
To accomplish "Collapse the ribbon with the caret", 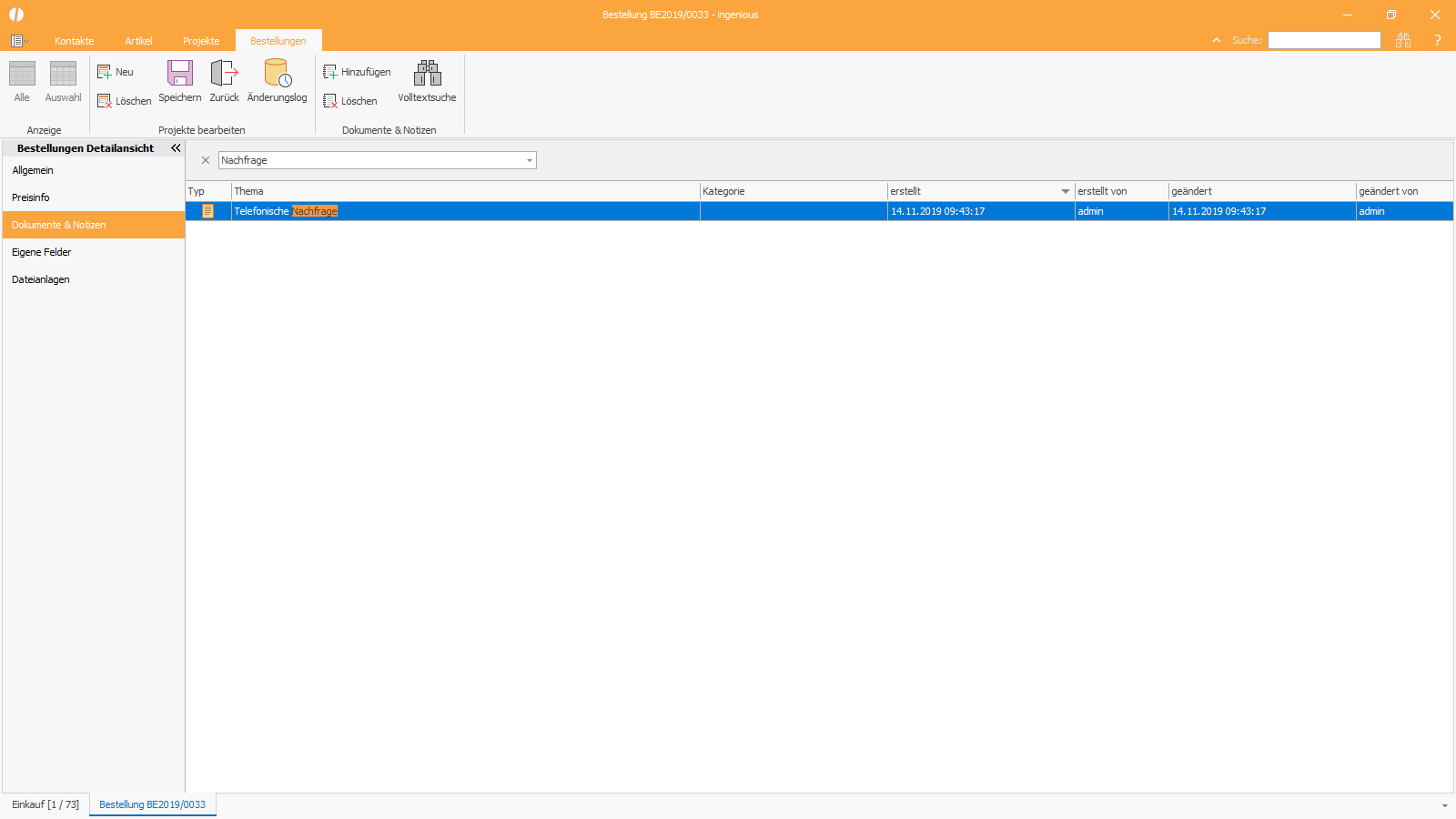I will (1217, 40).
